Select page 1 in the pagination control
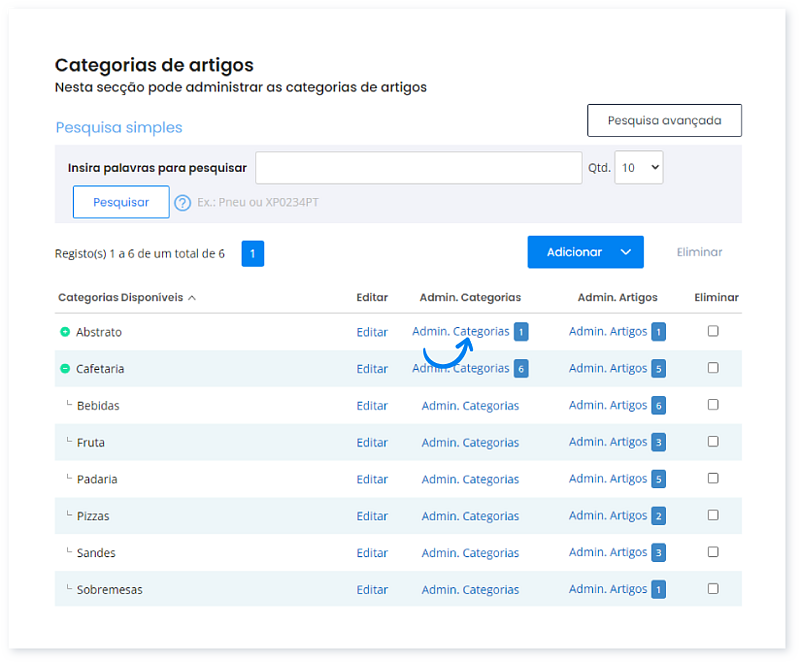The image size is (800, 663). coord(252,253)
